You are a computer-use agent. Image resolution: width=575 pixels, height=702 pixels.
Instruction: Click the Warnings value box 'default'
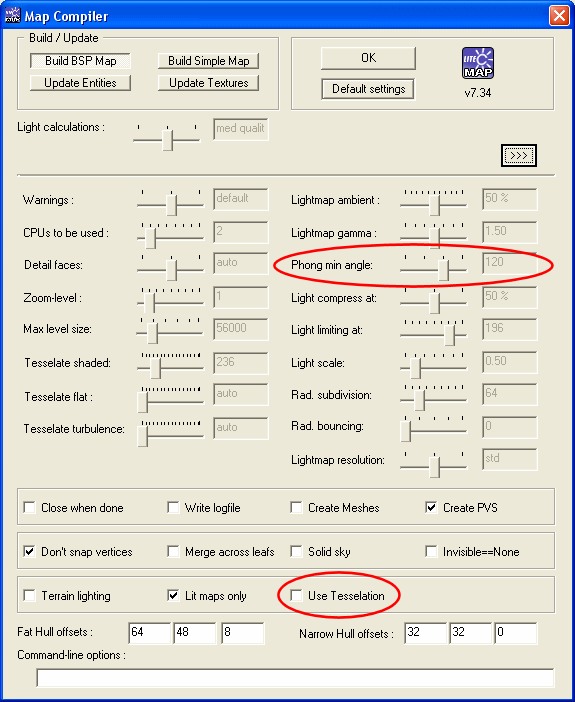241,199
